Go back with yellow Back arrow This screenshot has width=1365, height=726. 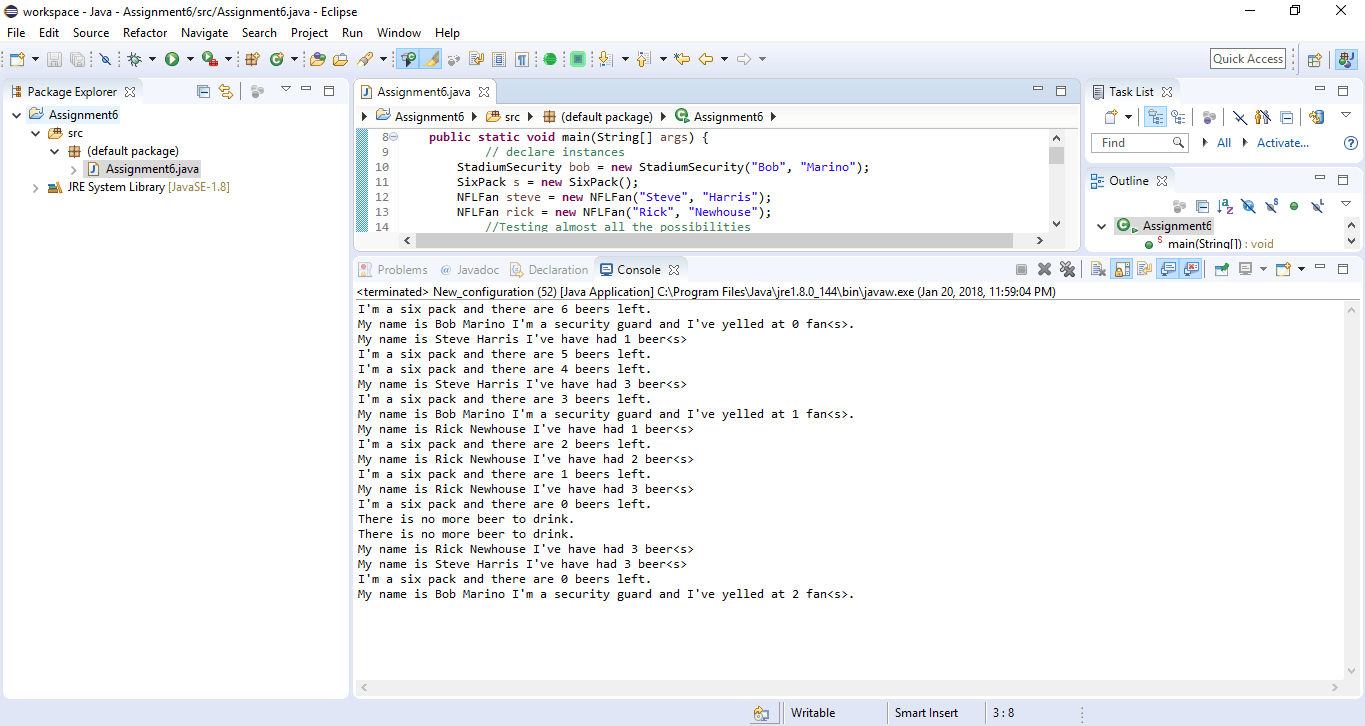coord(706,60)
